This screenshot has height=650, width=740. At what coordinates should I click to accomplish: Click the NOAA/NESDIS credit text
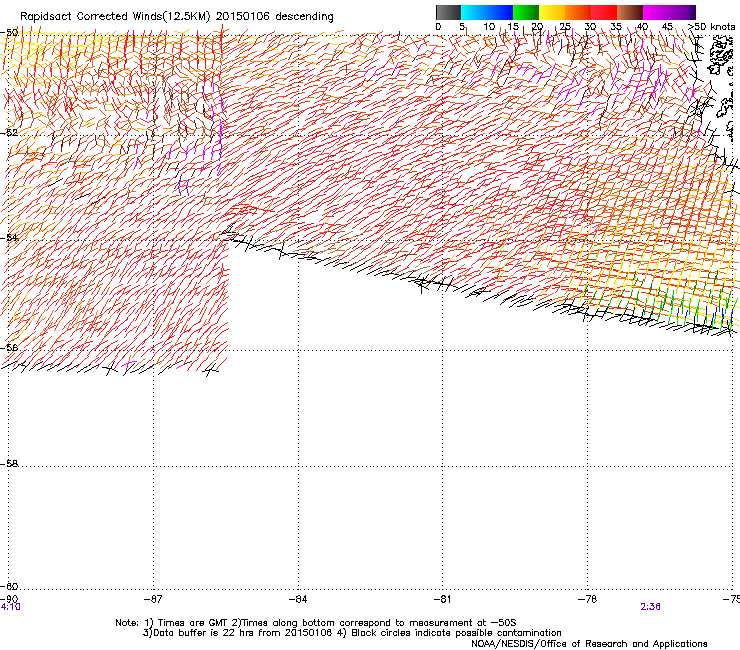589,644
